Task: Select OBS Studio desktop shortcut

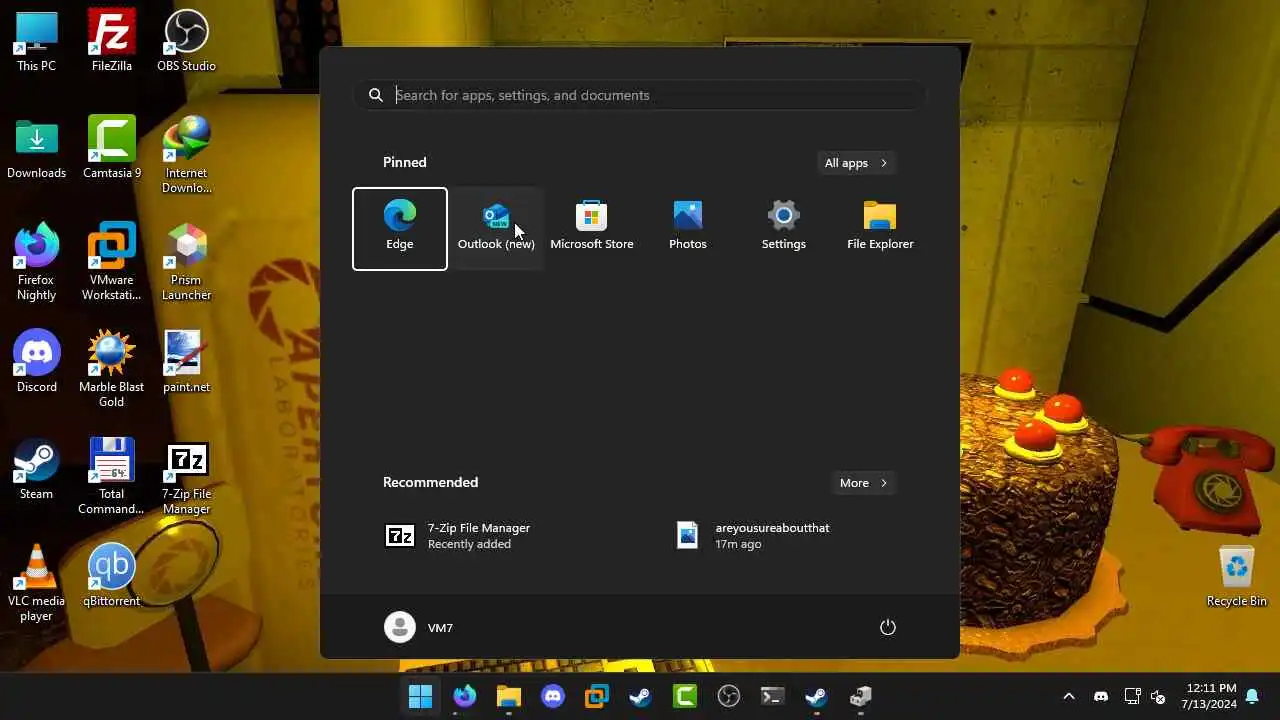Action: (186, 42)
